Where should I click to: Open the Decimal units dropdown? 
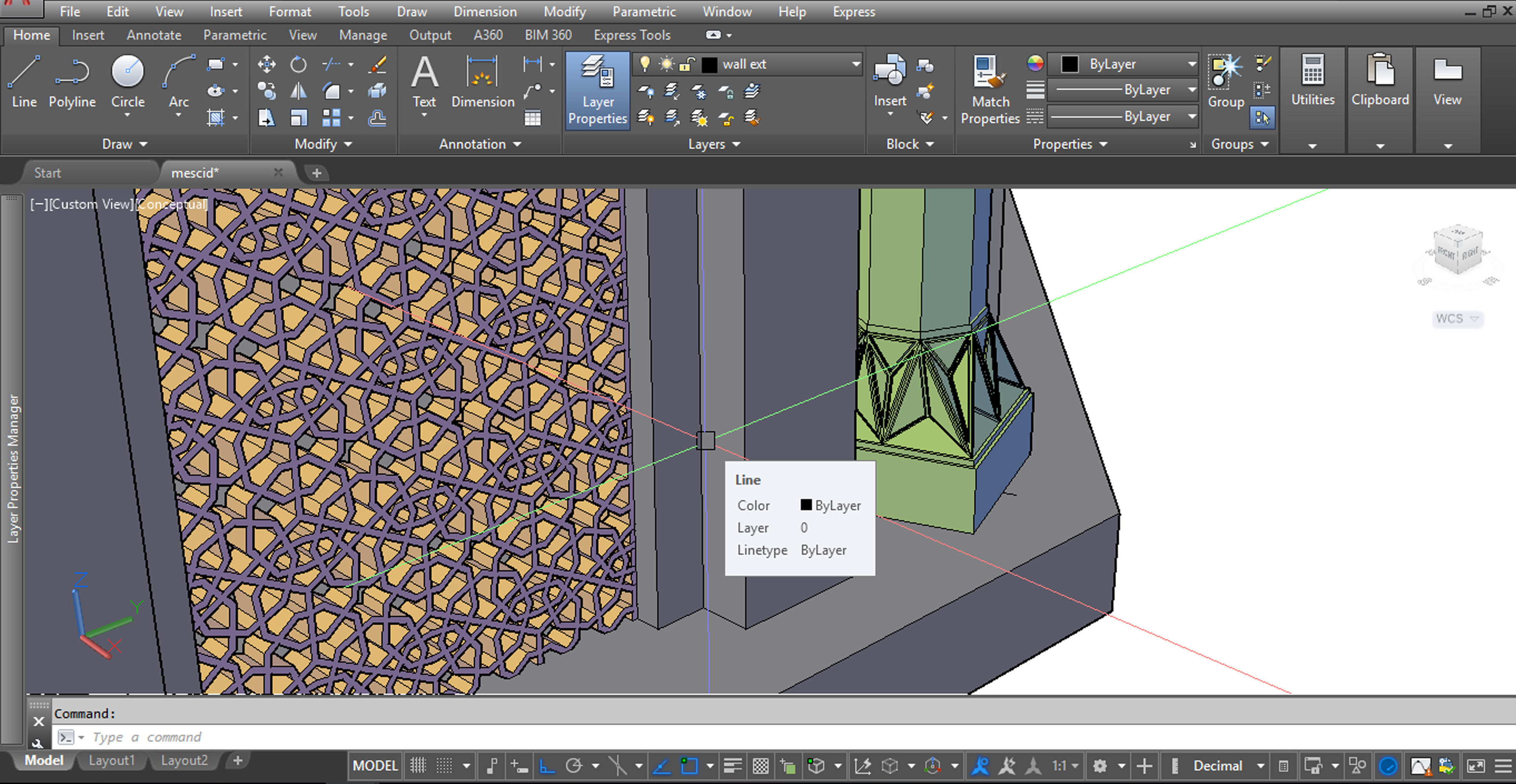click(x=1260, y=766)
